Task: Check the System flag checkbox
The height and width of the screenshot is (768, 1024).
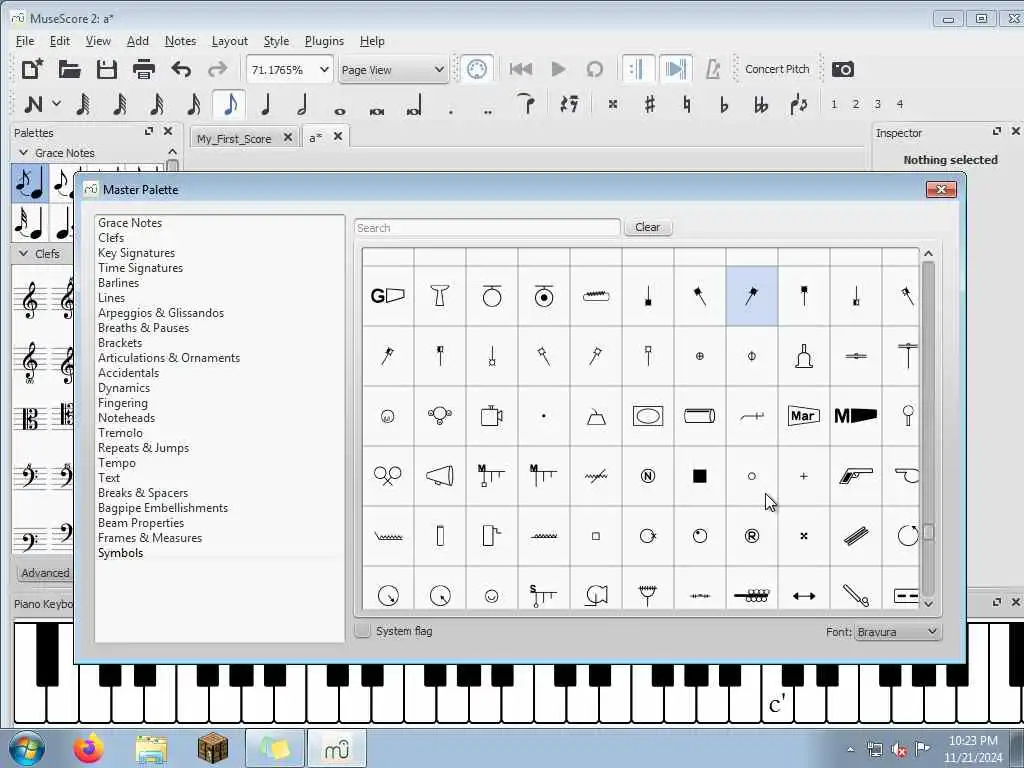Action: tap(362, 631)
